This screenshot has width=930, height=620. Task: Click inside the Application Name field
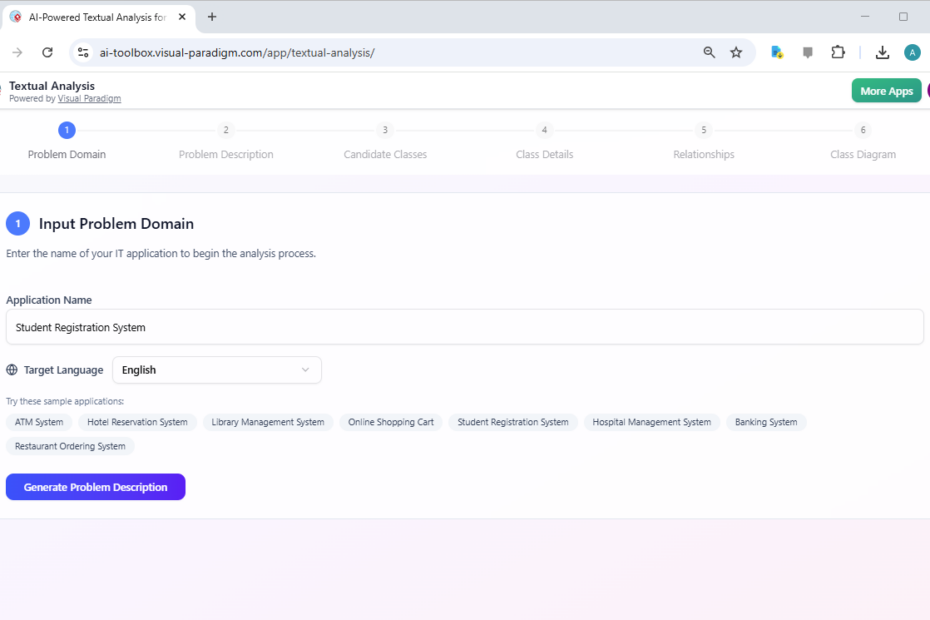click(465, 326)
